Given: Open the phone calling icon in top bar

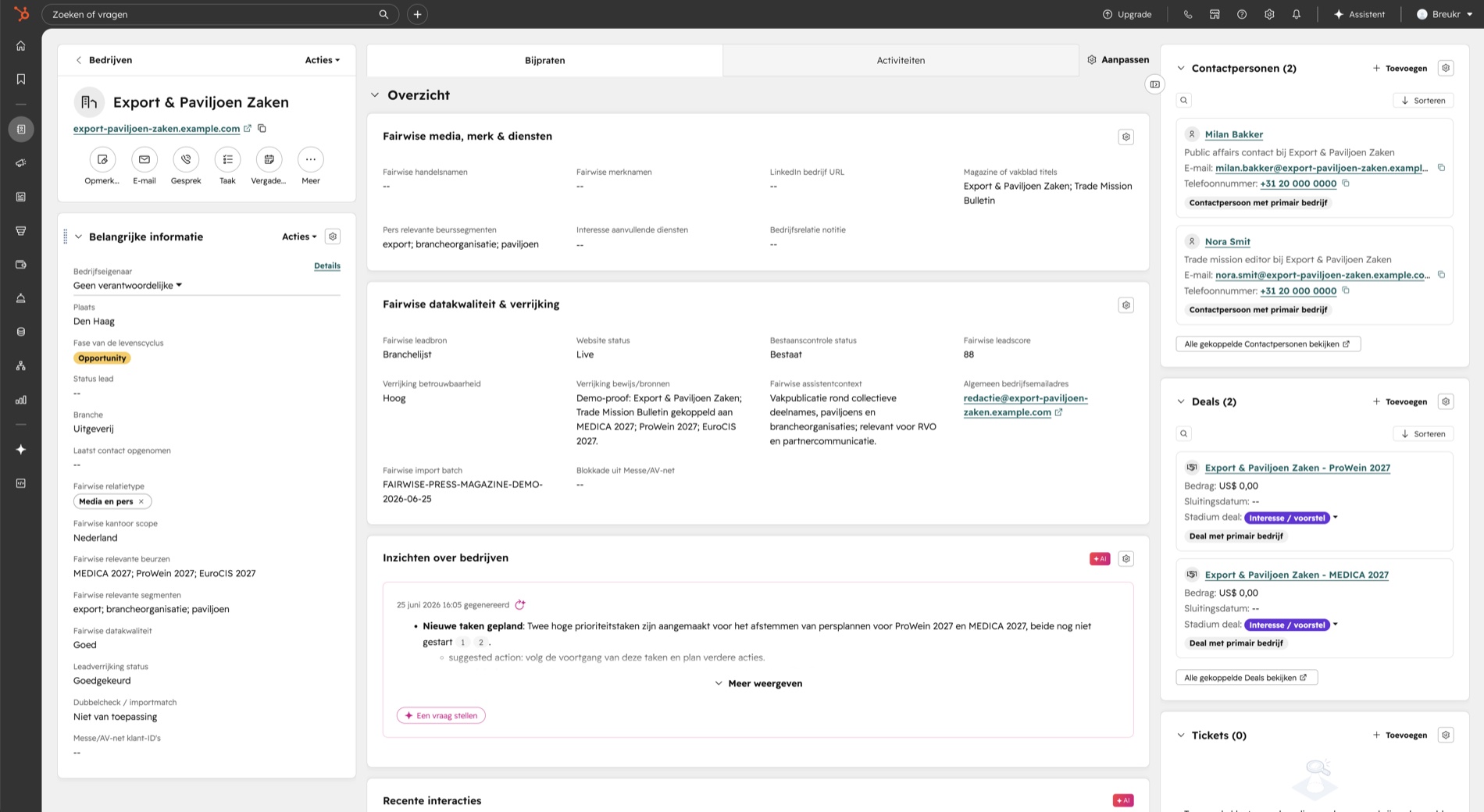Looking at the screenshot, I should (x=1188, y=14).
